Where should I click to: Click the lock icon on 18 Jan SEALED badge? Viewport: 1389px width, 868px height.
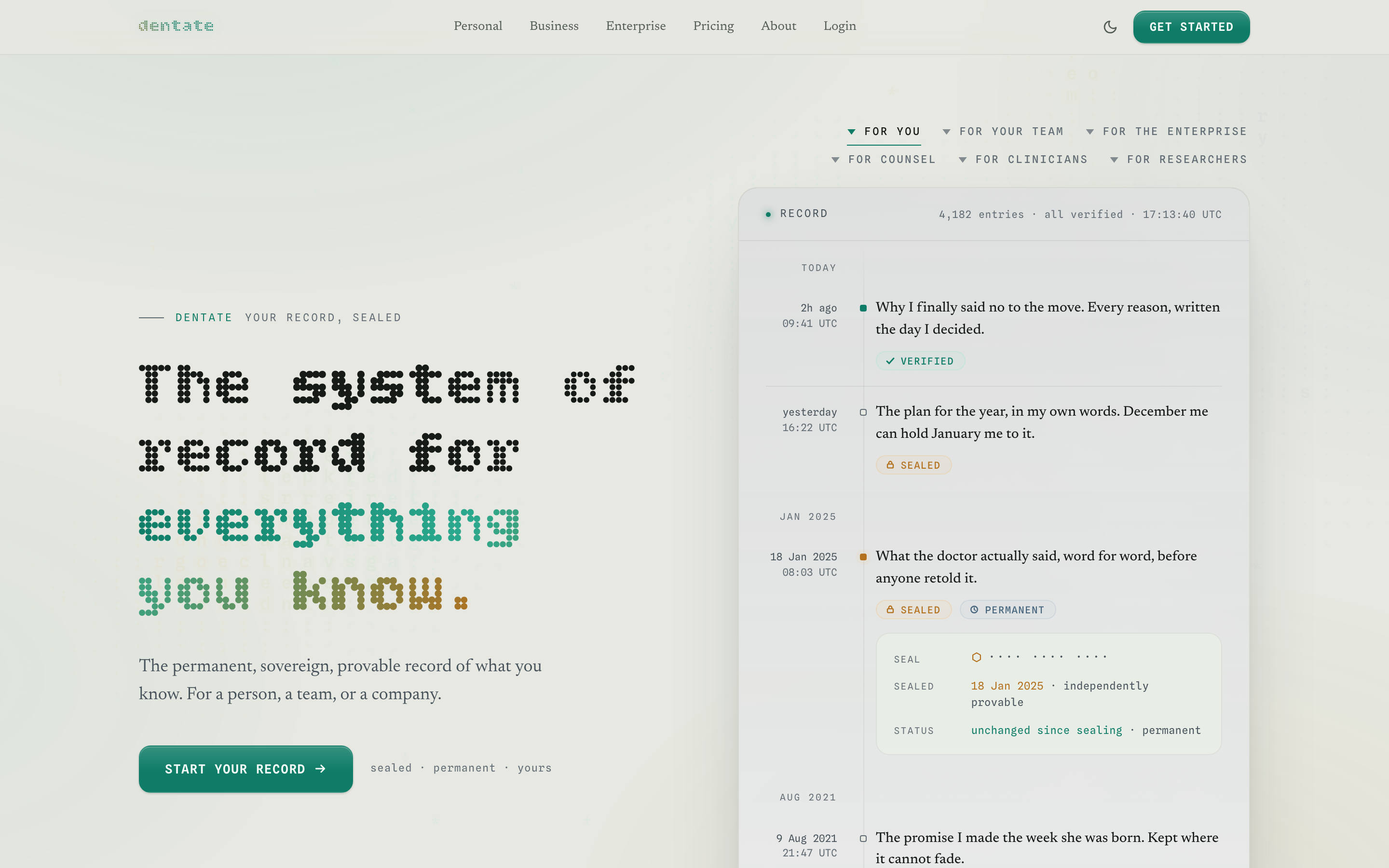click(890, 610)
